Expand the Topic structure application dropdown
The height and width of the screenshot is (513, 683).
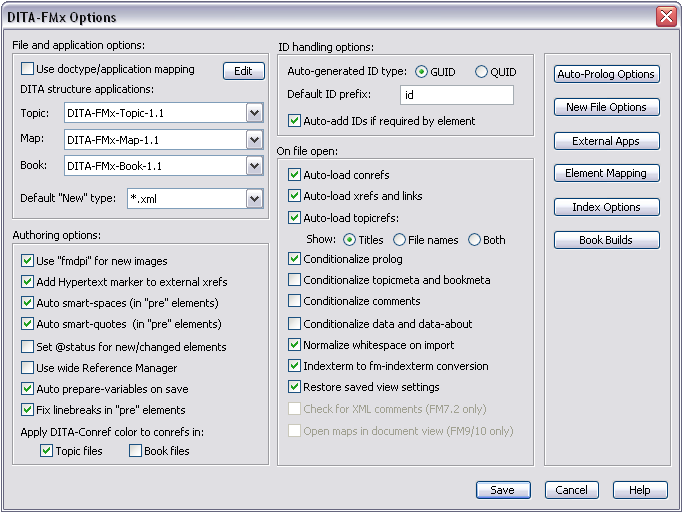[254, 113]
